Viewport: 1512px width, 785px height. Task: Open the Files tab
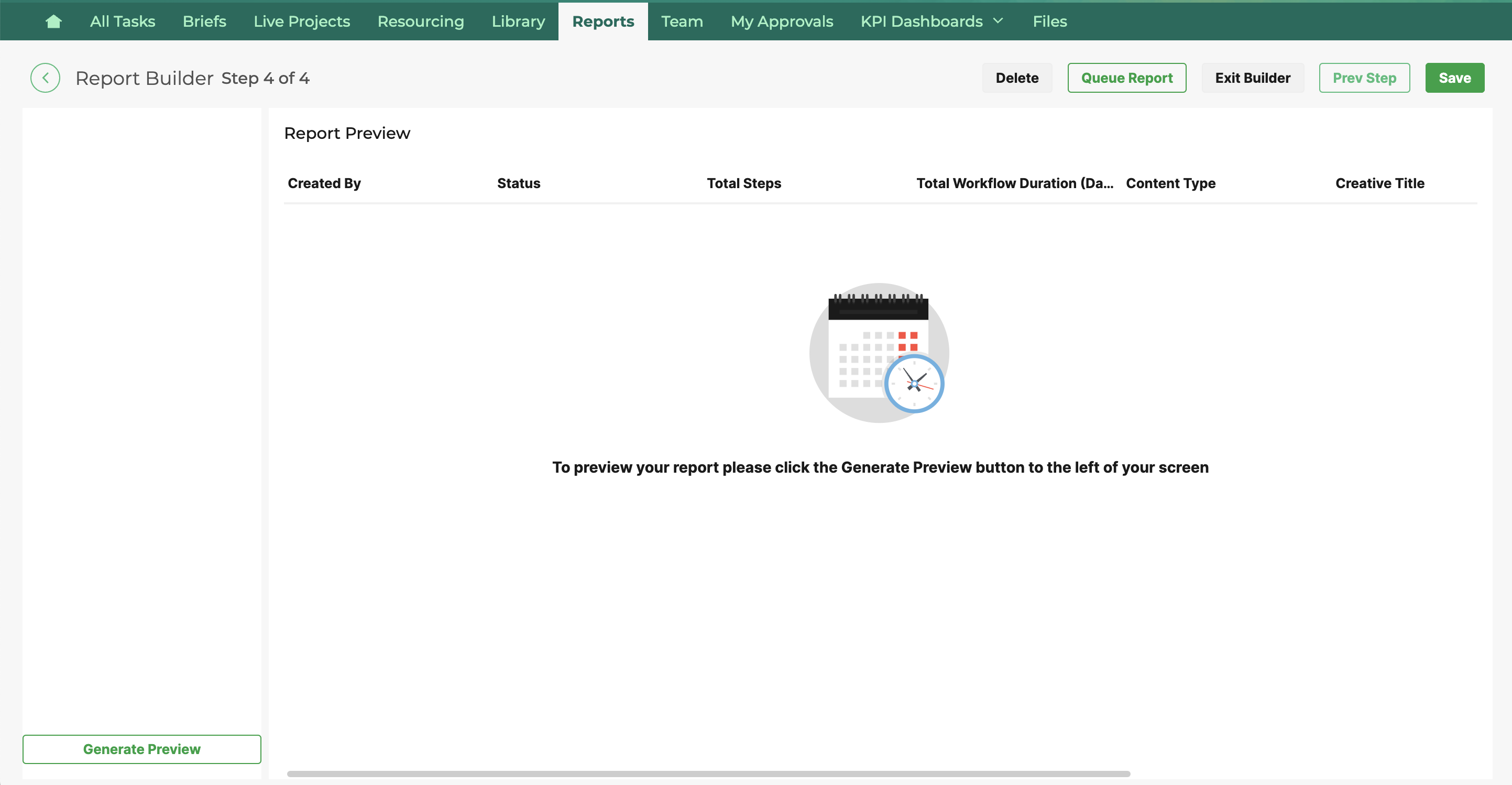click(1049, 21)
